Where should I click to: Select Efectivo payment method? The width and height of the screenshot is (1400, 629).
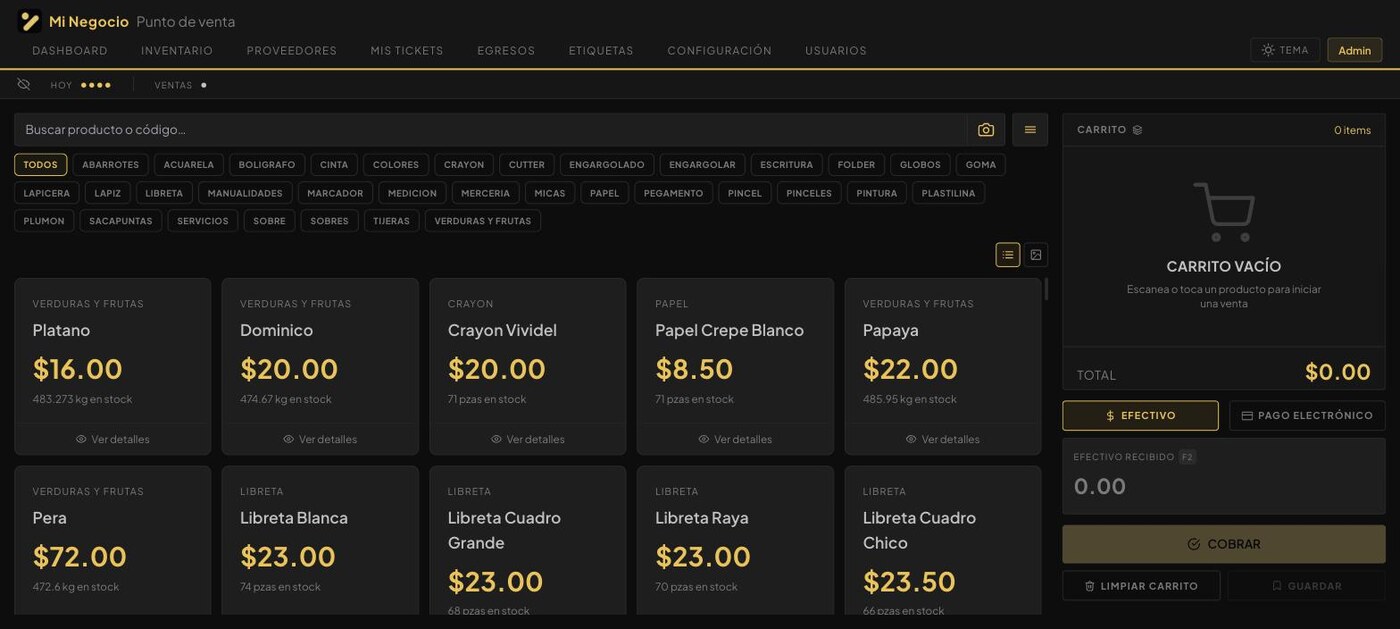pyautogui.click(x=1140, y=415)
